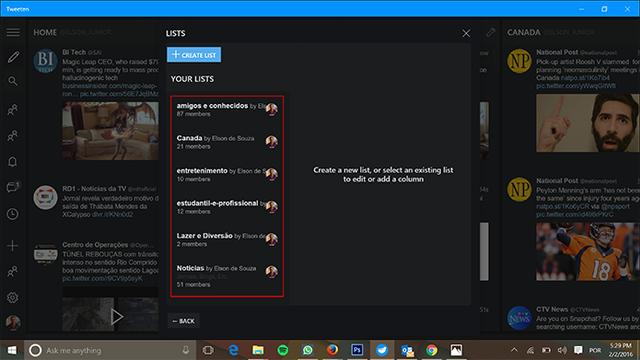Open Photoshop from taskbar
This screenshot has width=640, height=360.
pos(357,350)
